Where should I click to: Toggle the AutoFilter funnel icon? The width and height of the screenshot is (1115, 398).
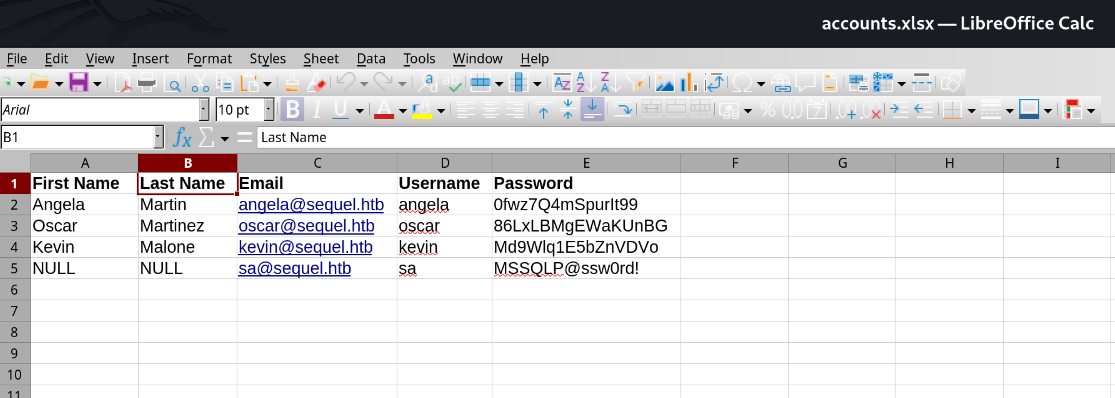click(x=637, y=83)
